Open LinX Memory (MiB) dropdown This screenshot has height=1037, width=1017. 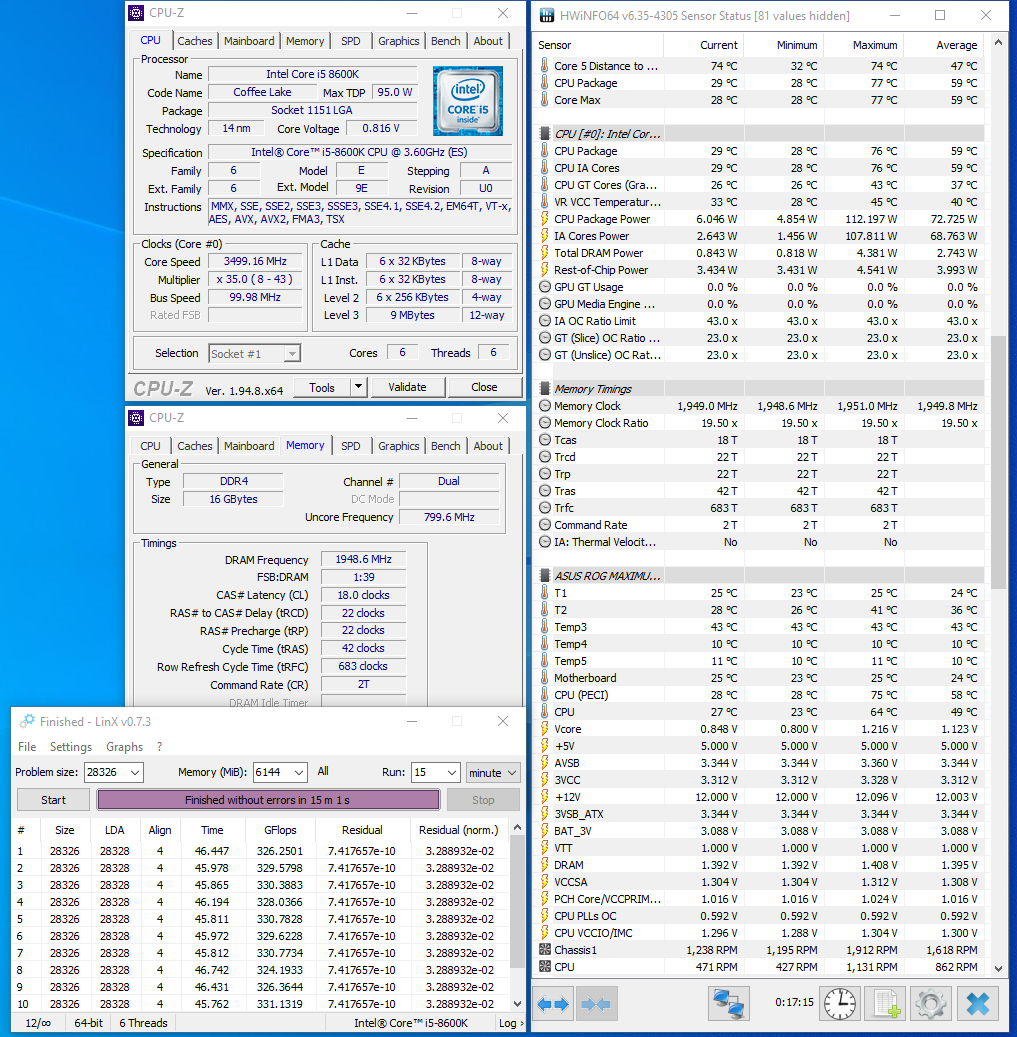tap(299, 772)
